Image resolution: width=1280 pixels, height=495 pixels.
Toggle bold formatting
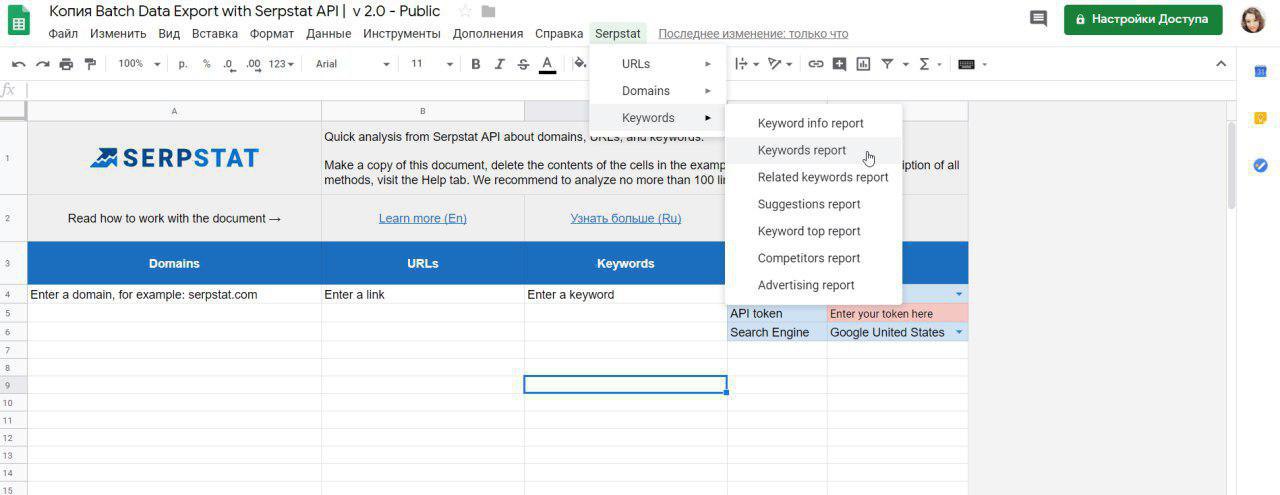[476, 64]
